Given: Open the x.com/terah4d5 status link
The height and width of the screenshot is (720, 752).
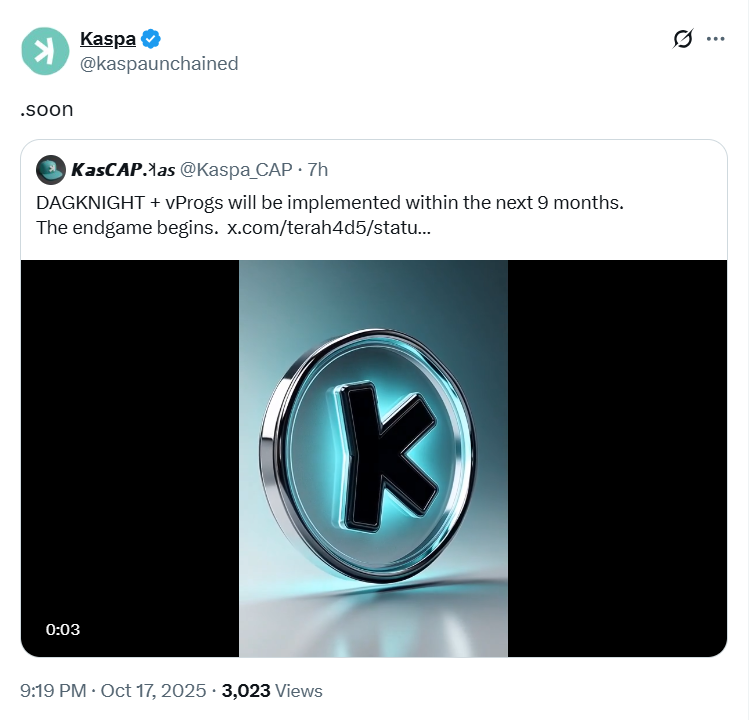Looking at the screenshot, I should click(329, 228).
